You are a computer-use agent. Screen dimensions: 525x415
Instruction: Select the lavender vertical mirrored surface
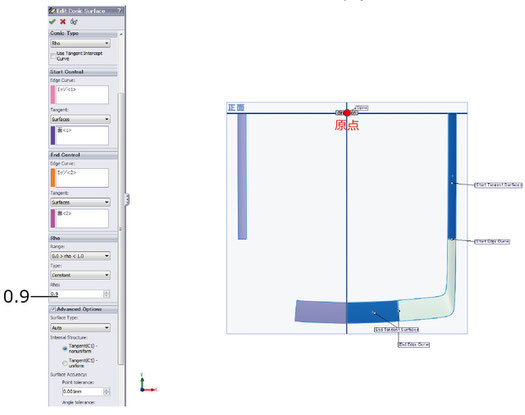pos(242,177)
